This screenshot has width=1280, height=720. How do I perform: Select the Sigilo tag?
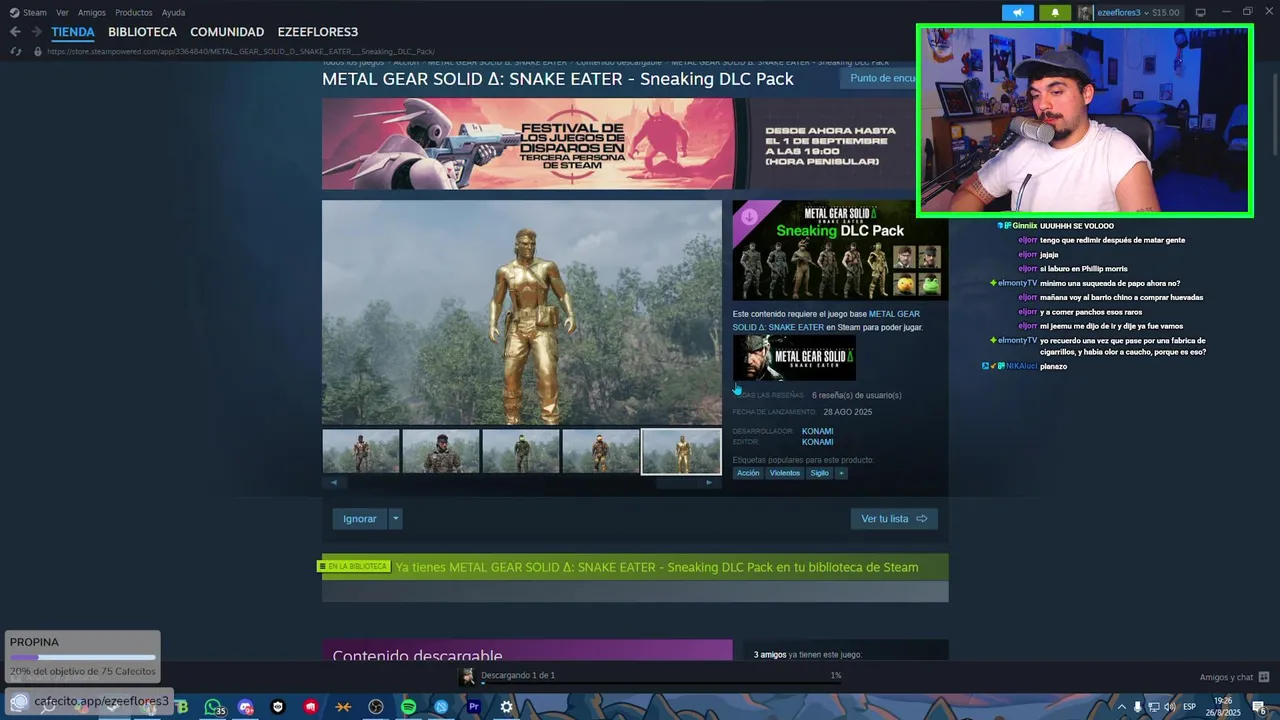click(x=819, y=473)
